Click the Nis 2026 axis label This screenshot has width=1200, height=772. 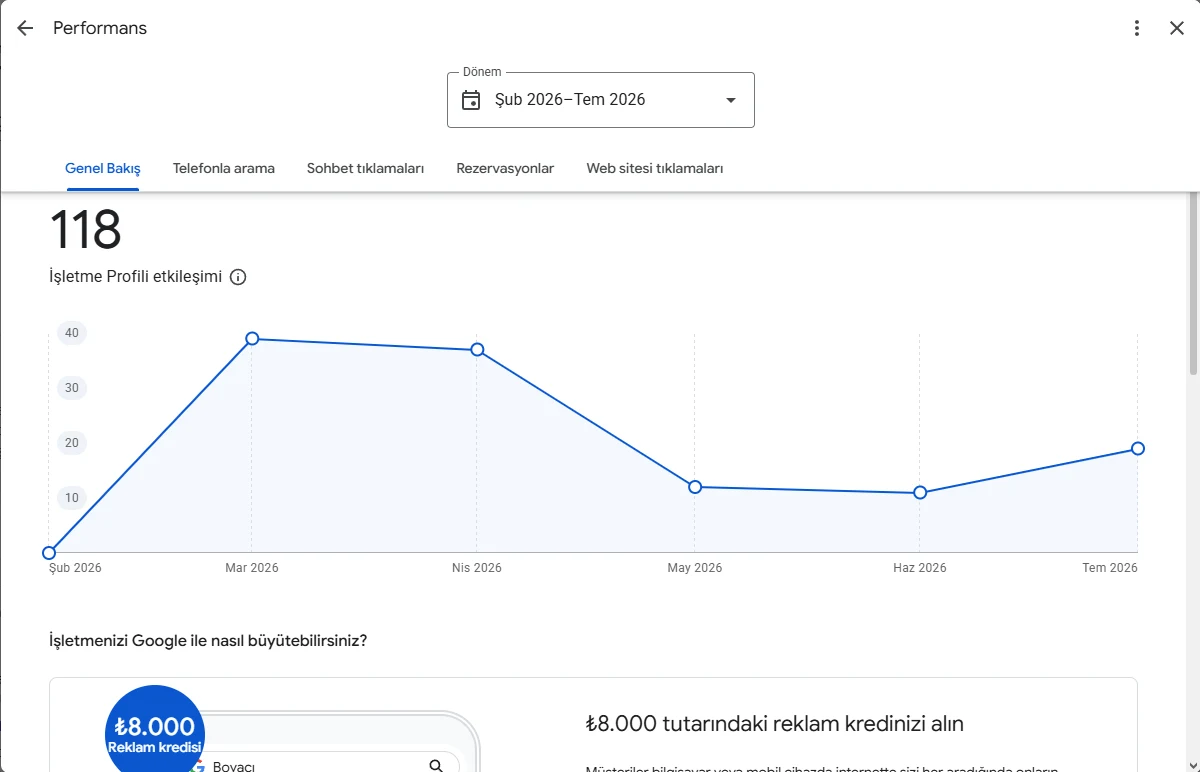(477, 568)
